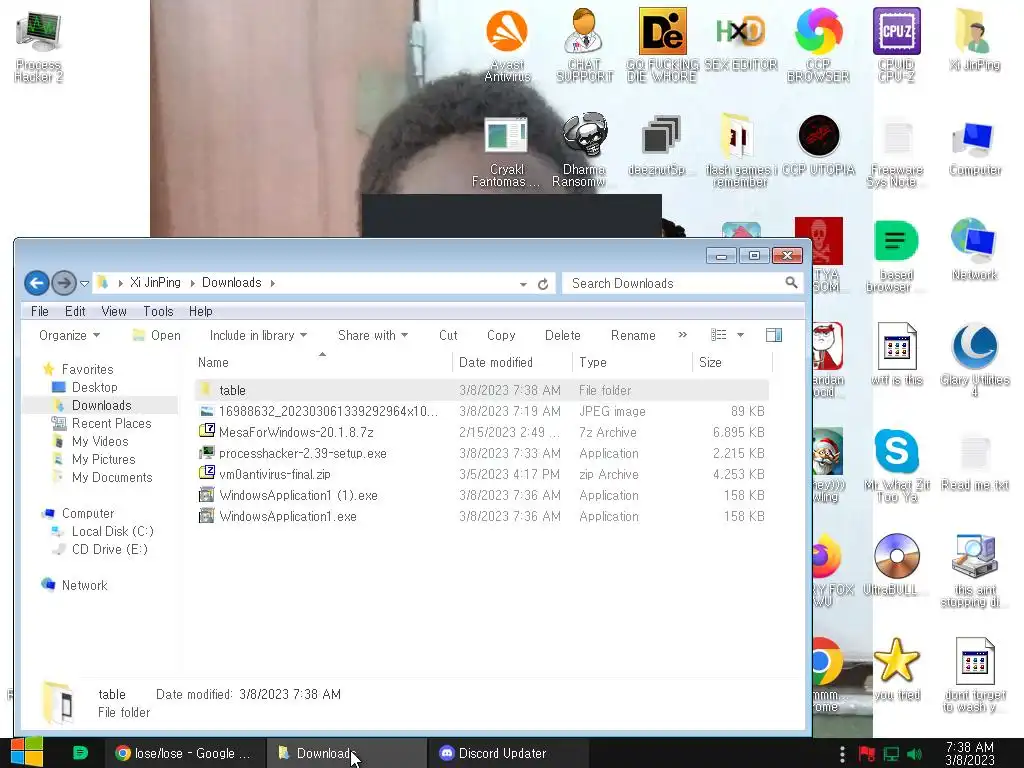
Task: Select vm0antivirus-final.zip file
Action: 482,474
